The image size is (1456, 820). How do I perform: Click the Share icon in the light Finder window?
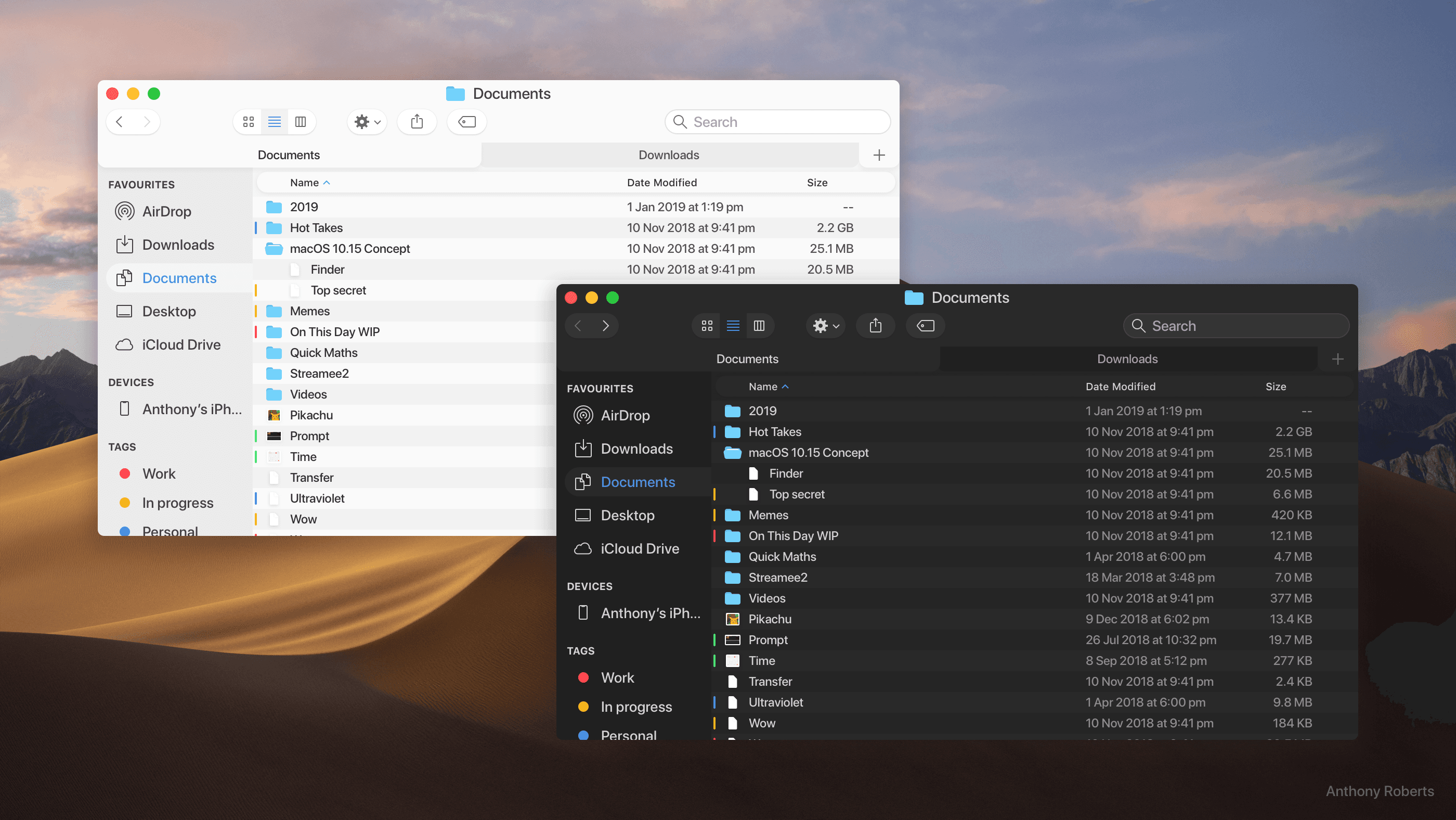coord(417,122)
